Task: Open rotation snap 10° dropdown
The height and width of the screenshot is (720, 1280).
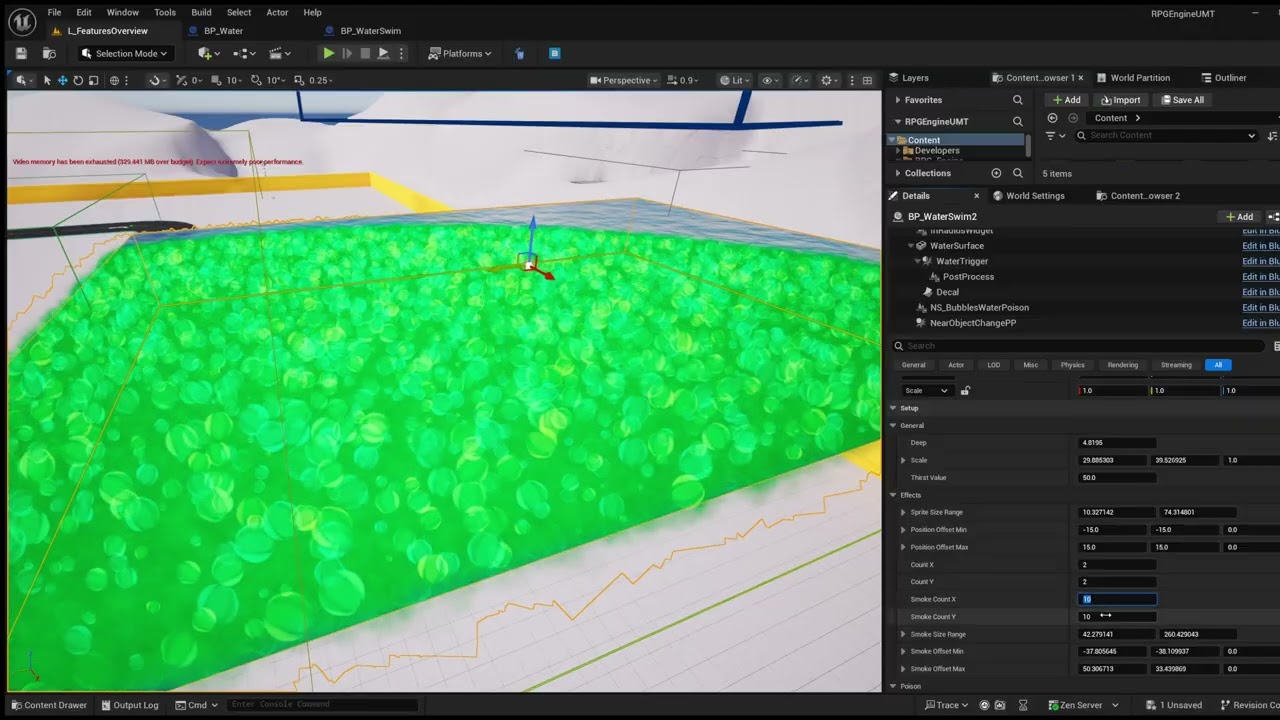Action: click(276, 80)
